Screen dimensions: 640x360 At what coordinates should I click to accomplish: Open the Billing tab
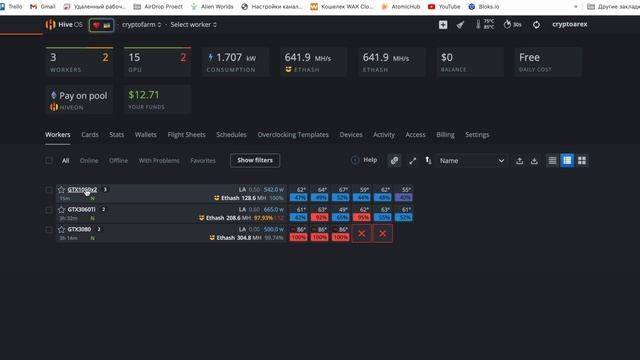click(x=445, y=135)
